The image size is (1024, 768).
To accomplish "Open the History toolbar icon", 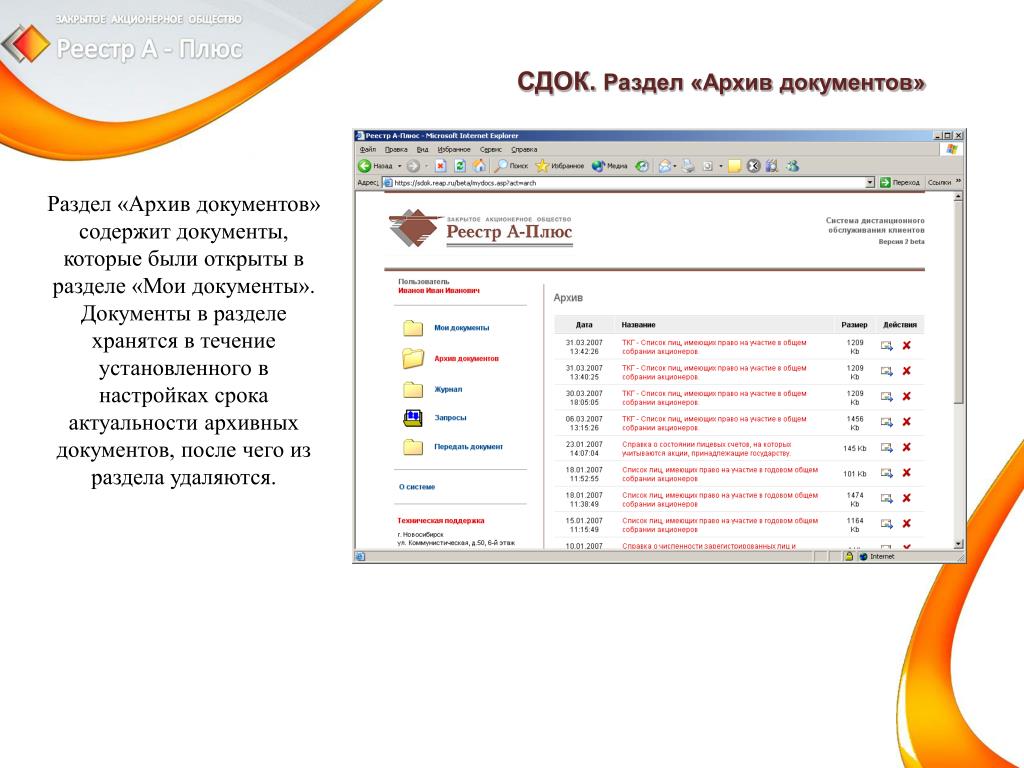I will coord(643,166).
